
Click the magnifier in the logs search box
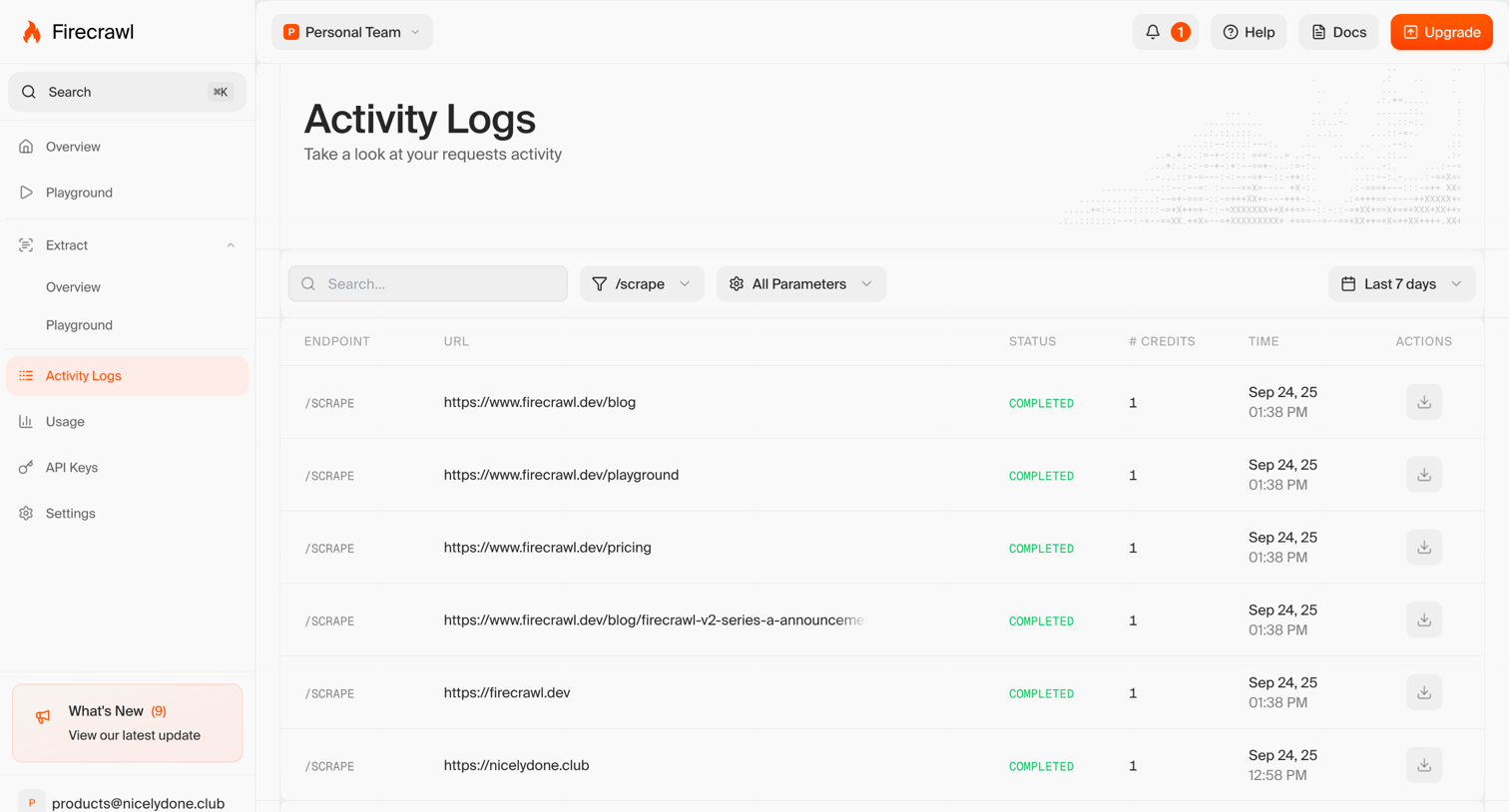308,284
